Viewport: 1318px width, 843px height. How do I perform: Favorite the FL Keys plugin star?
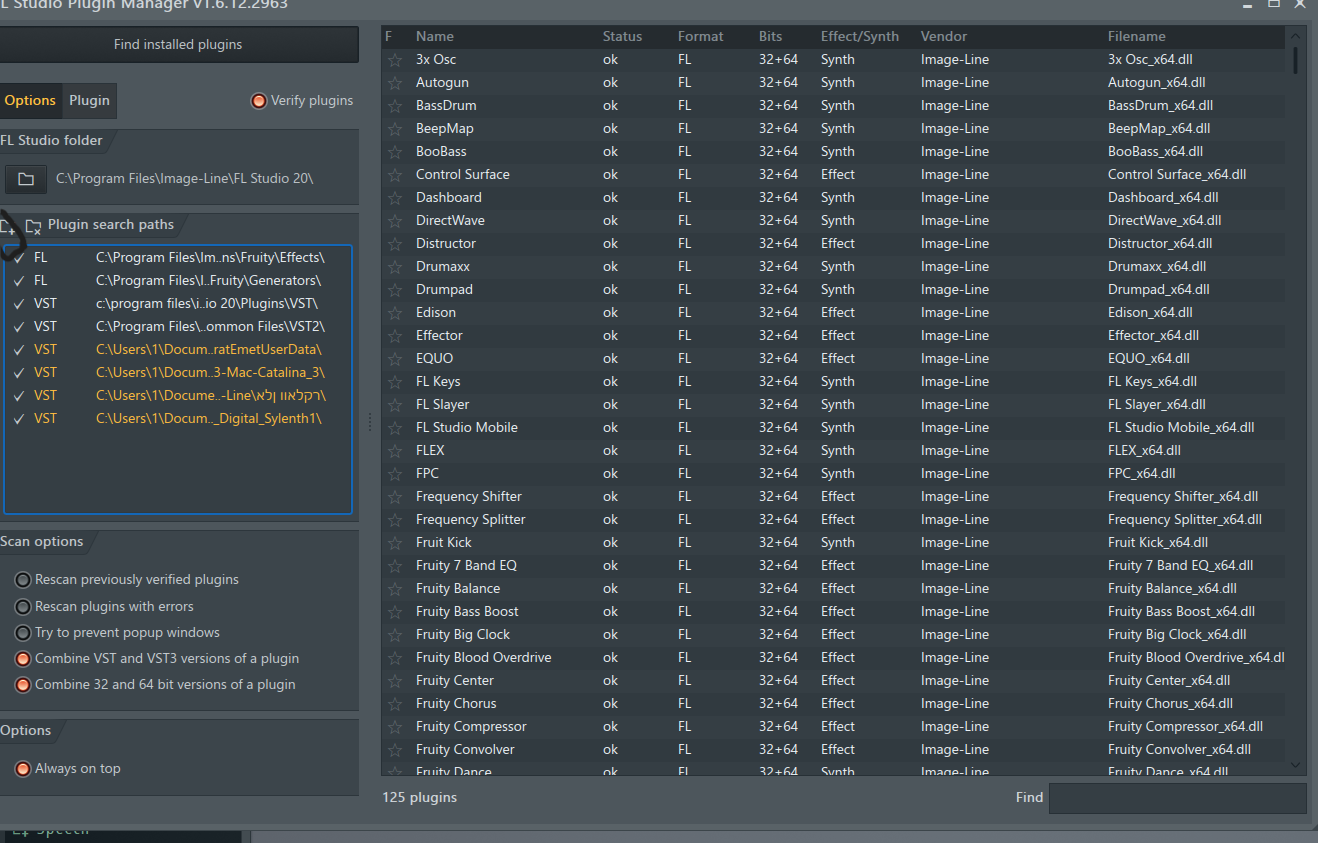click(395, 382)
